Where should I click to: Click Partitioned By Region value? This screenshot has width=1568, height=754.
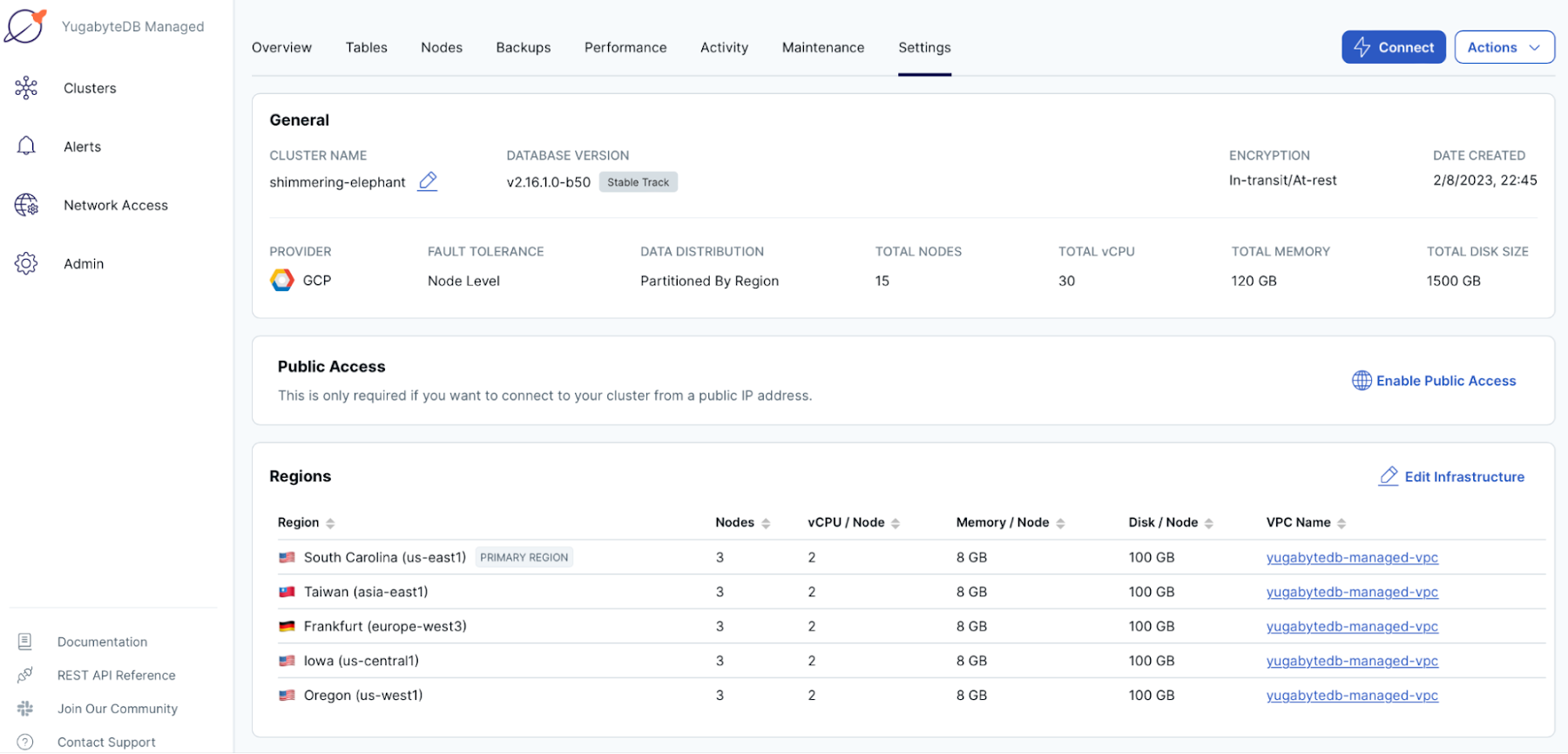click(709, 281)
